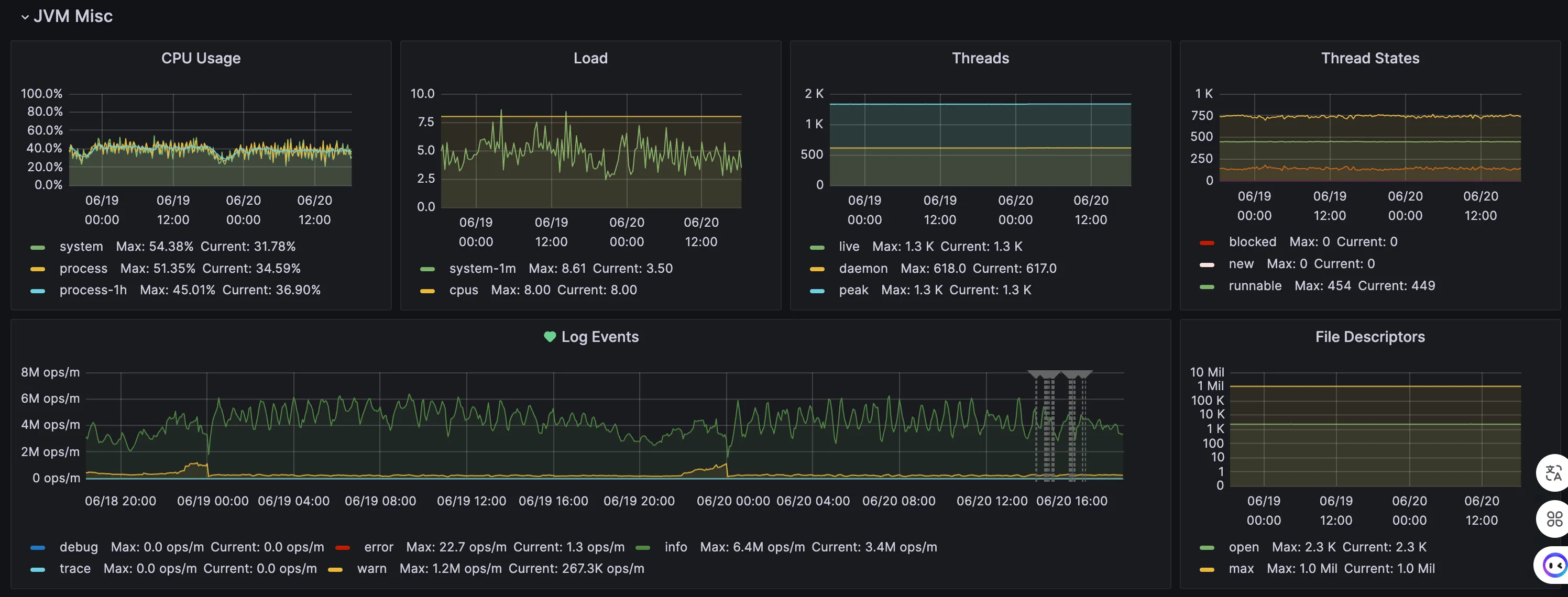The width and height of the screenshot is (1568, 597).
Task: Click 'Max: 54.38%' for system
Action: [155, 247]
